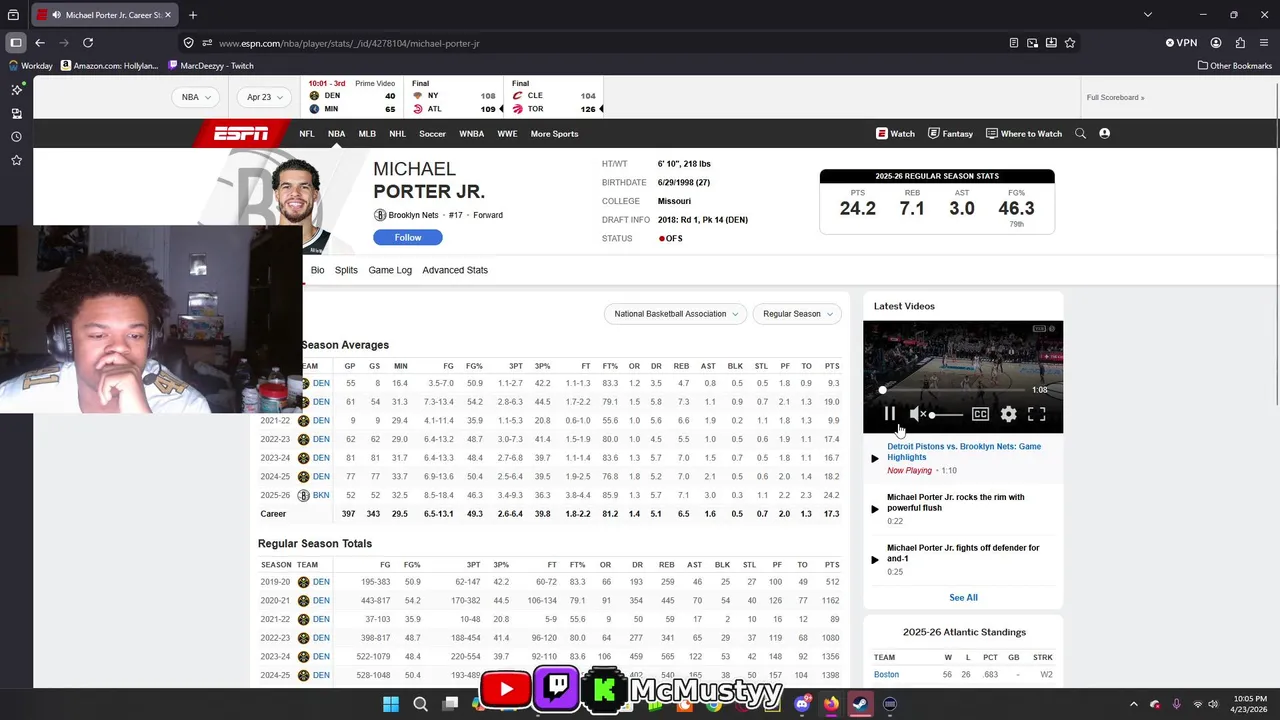Toggle closed captions on the video player
Viewport: 1280px width, 720px height.
(x=980, y=414)
